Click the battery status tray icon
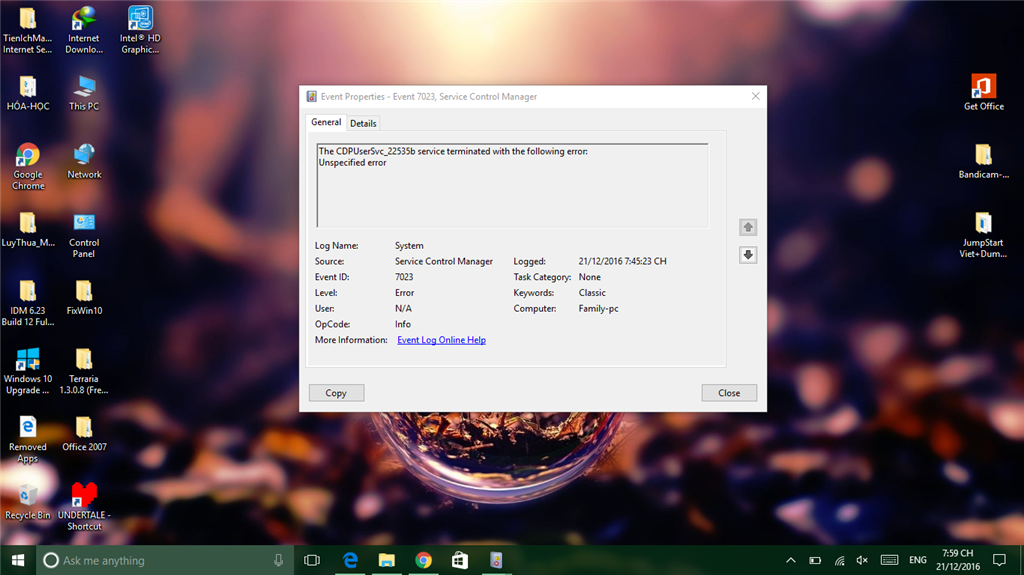The image size is (1024, 575). coord(815,560)
